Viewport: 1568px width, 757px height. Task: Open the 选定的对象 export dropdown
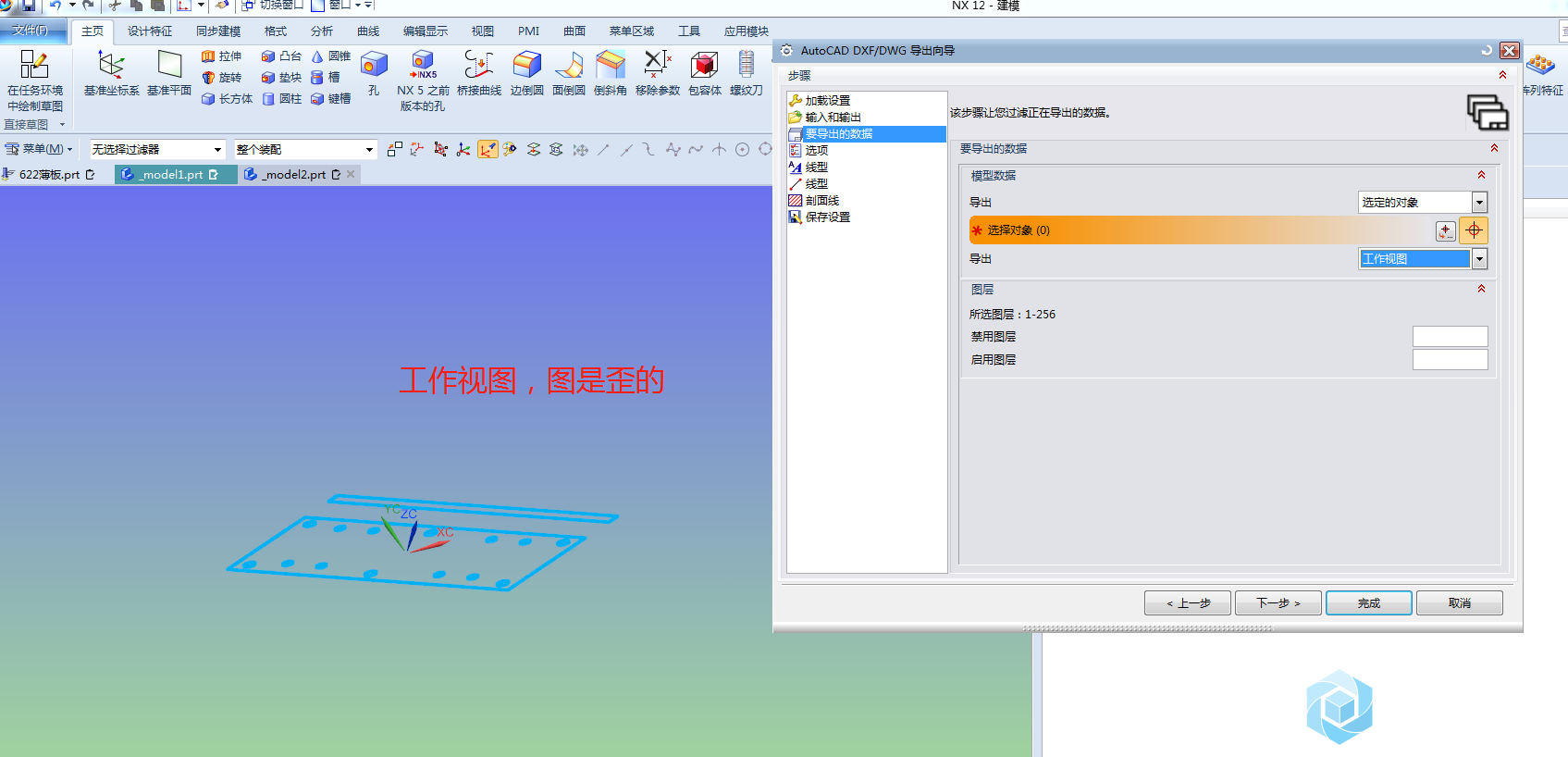1422,203
